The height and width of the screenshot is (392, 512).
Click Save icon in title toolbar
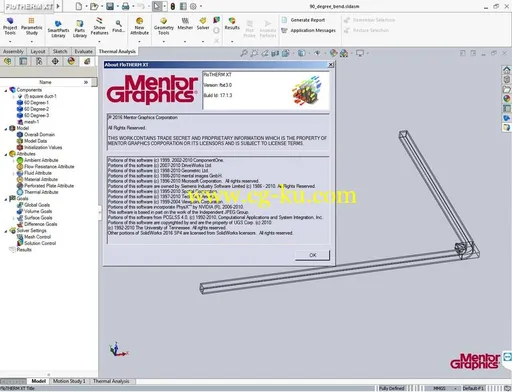[110, 6]
